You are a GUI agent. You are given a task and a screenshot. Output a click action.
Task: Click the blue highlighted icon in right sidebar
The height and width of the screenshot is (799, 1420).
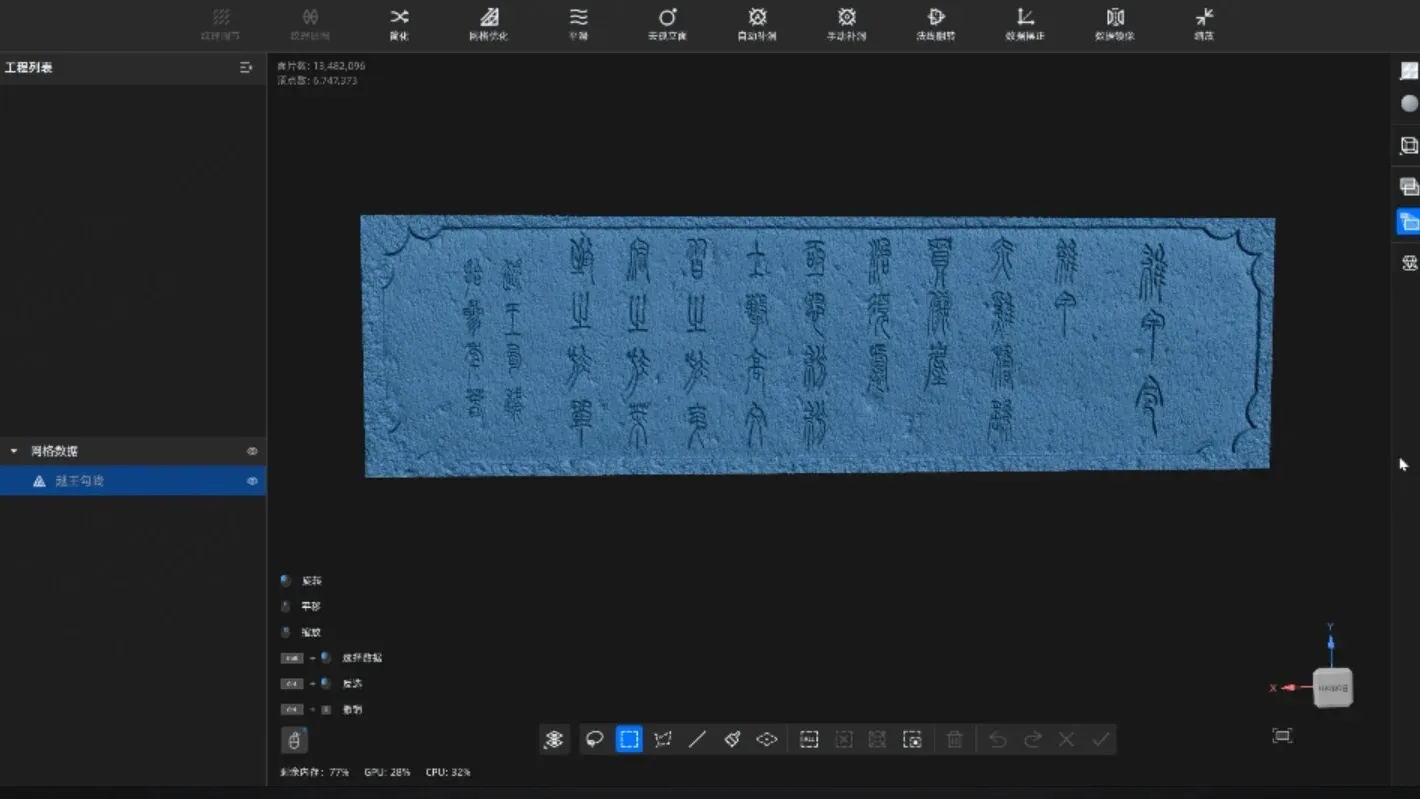1409,221
